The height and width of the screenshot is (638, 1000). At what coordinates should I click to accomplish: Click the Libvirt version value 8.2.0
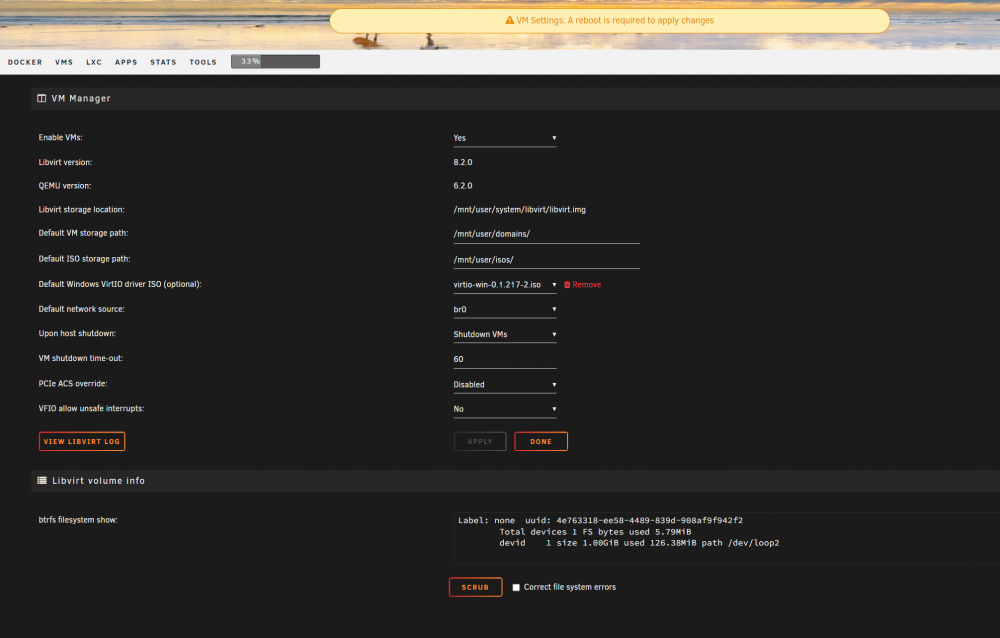click(463, 162)
